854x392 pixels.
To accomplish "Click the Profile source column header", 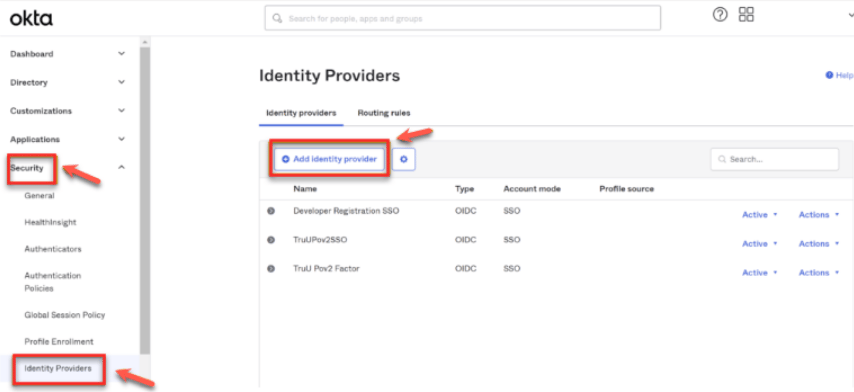I will tap(626, 189).
